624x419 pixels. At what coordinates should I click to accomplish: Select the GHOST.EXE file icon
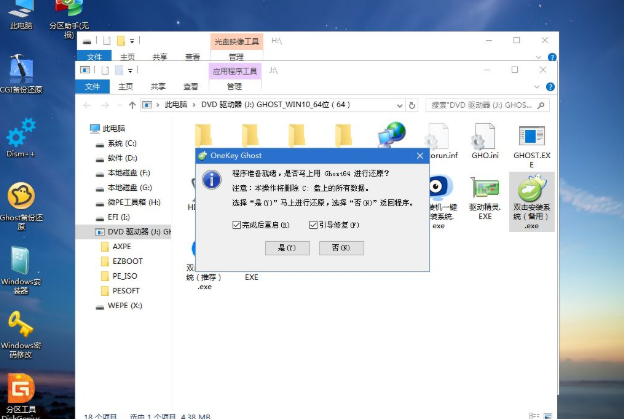[532, 146]
